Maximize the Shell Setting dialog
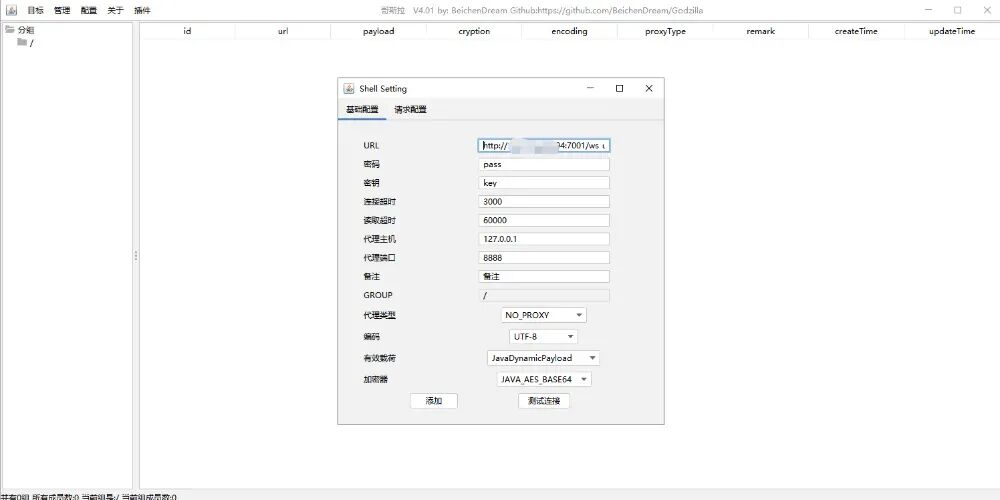The width and height of the screenshot is (1000, 500). [619, 89]
